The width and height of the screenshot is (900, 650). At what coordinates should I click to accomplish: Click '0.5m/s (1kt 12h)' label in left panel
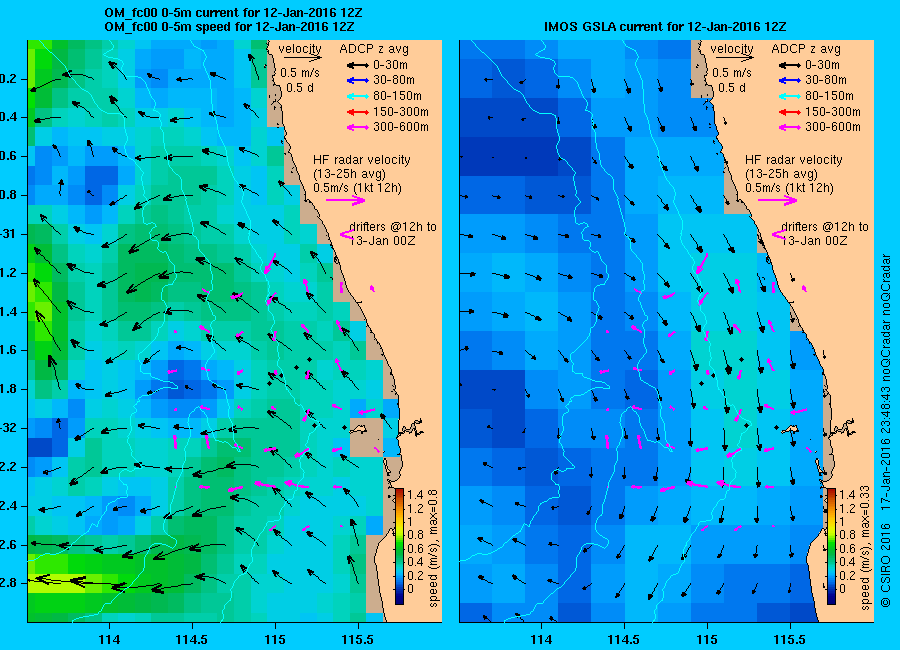coord(358,188)
